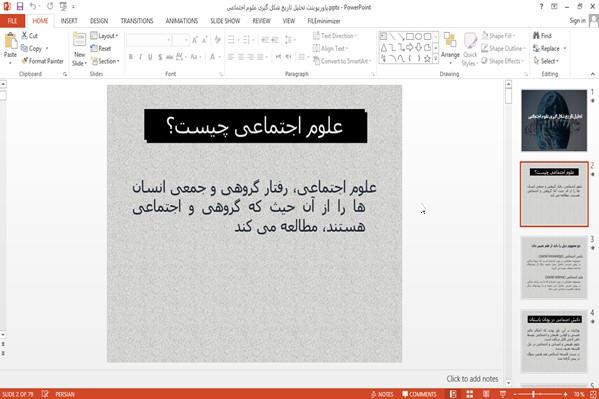Open Shape Fill dropdown
This screenshot has height=399, width=599.
point(498,36)
